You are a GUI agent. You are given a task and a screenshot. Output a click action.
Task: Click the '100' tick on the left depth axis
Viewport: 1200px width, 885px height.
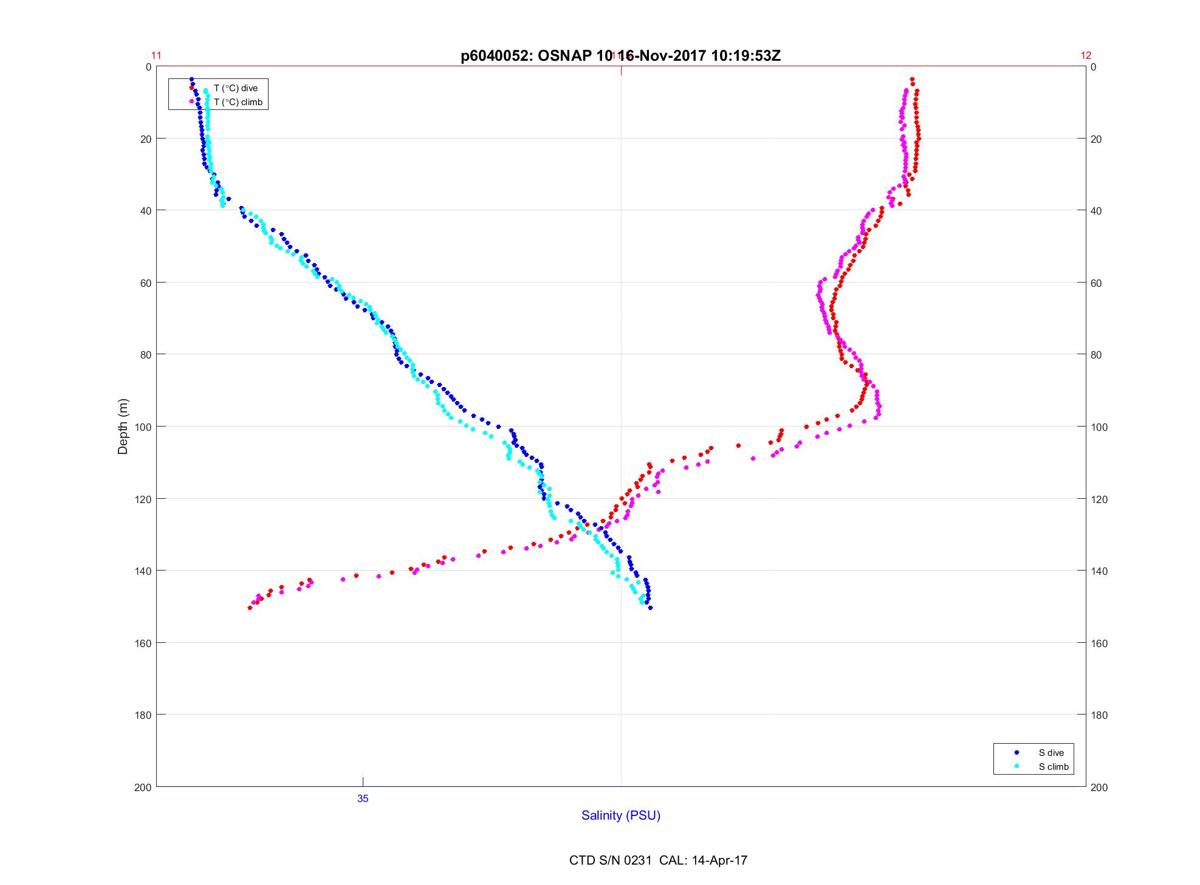[x=143, y=427]
